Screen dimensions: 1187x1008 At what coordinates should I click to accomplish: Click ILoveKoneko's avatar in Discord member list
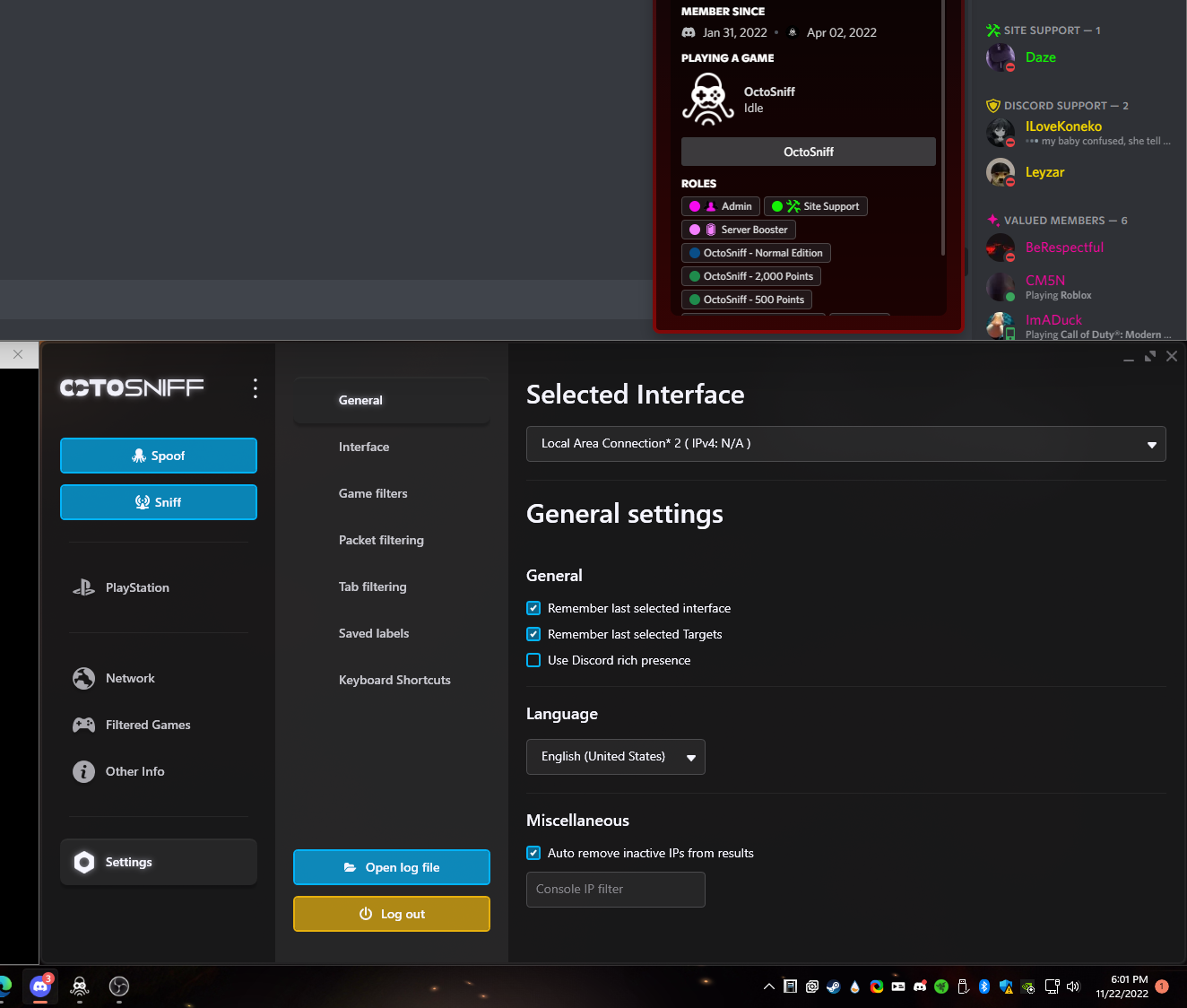(x=1001, y=133)
